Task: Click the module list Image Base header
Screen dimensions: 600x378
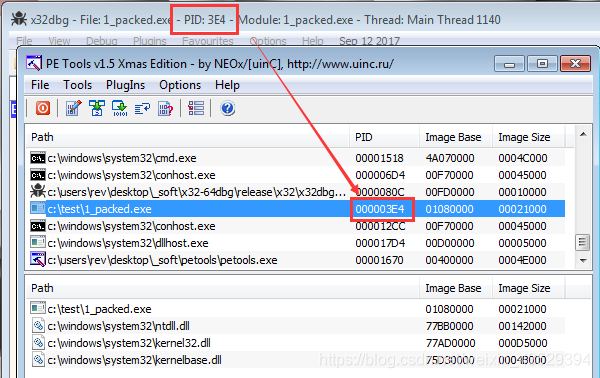Action: pyautogui.click(x=456, y=288)
